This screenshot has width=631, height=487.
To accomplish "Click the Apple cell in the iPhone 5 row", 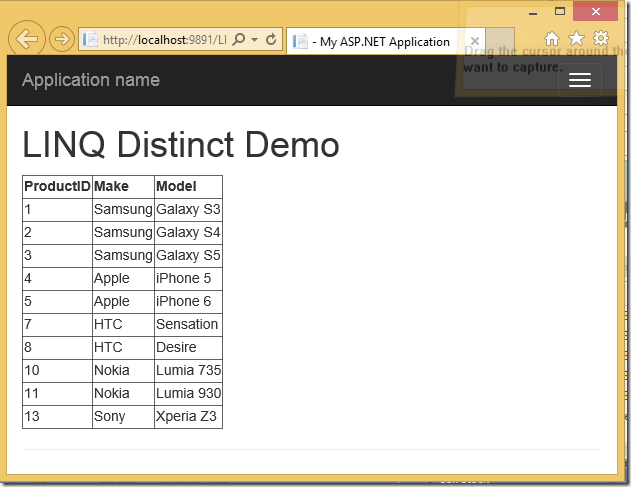I will 124,278.
